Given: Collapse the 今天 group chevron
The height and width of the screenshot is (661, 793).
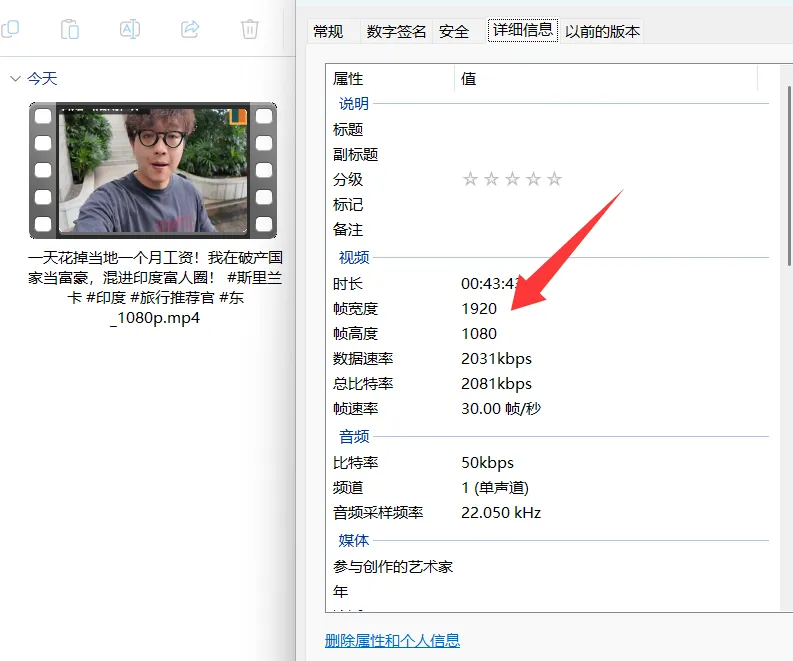Looking at the screenshot, I should pyautogui.click(x=15, y=79).
